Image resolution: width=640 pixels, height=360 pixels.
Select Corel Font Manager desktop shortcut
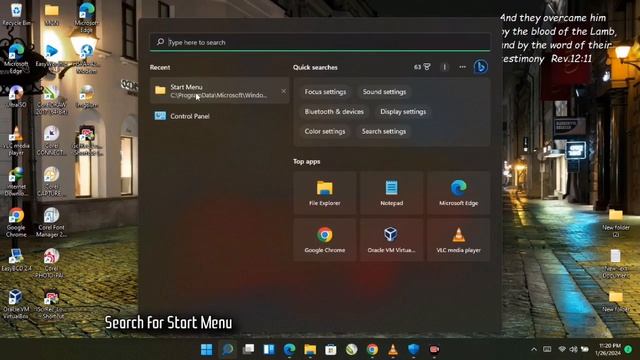pos(51,222)
